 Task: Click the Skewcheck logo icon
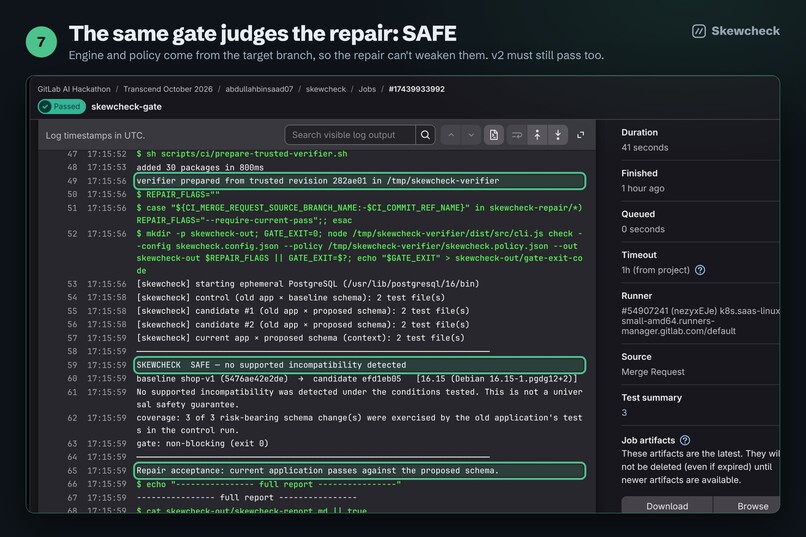click(699, 31)
